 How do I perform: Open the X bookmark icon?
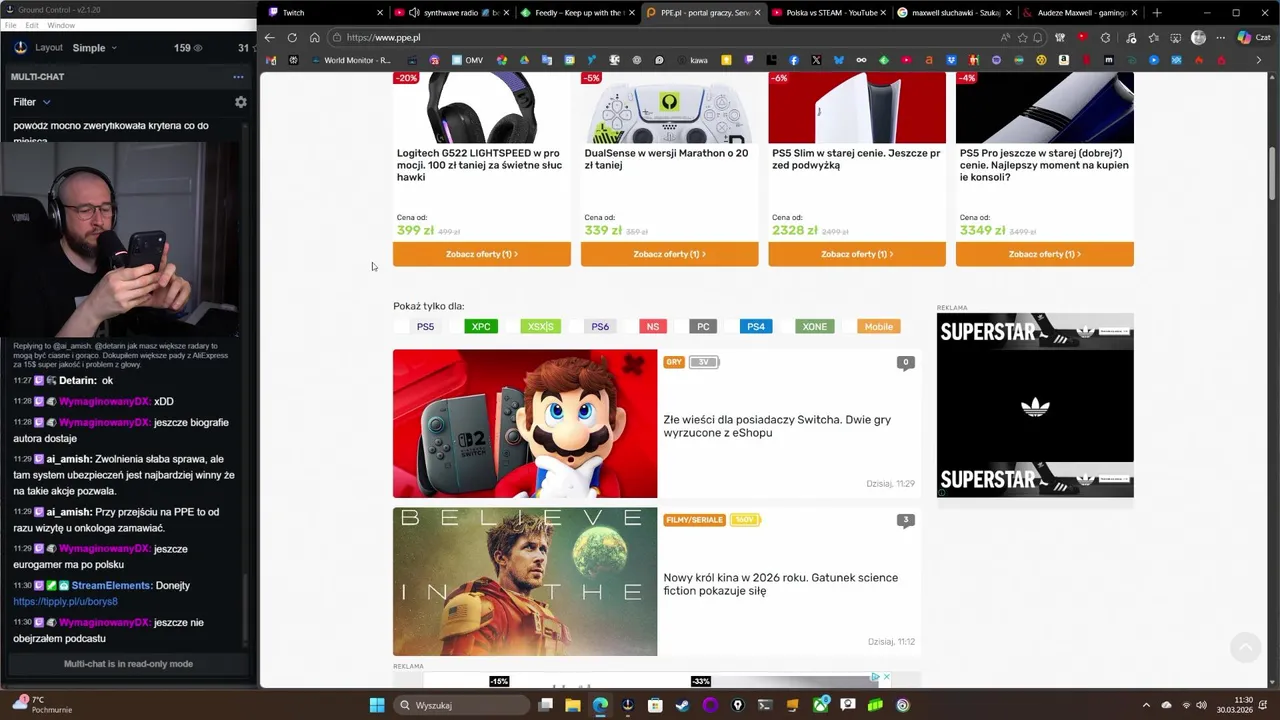click(x=816, y=60)
